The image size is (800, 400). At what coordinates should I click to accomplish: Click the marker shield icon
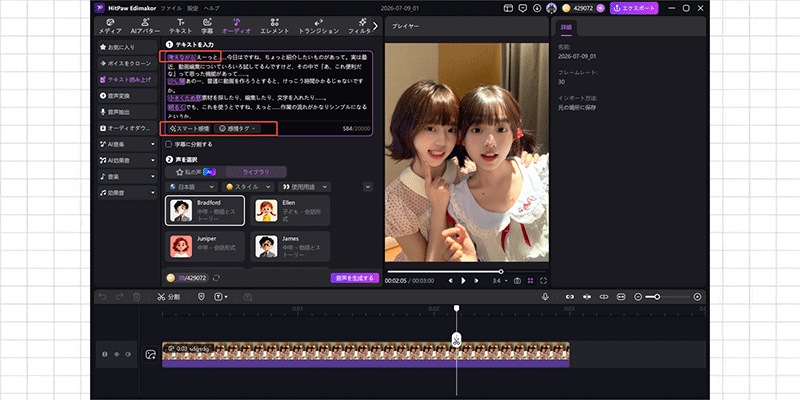tap(202, 296)
